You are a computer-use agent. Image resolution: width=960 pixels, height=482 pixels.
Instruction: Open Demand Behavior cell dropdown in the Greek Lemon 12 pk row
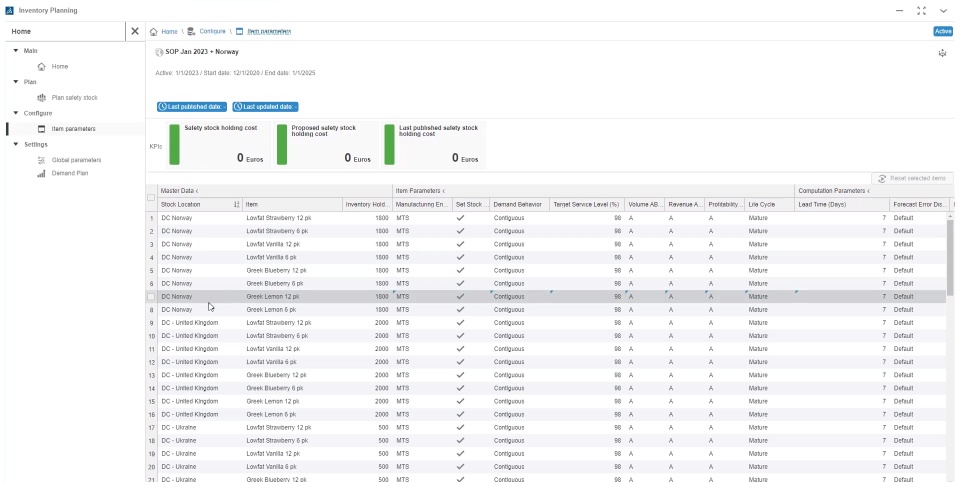point(519,296)
